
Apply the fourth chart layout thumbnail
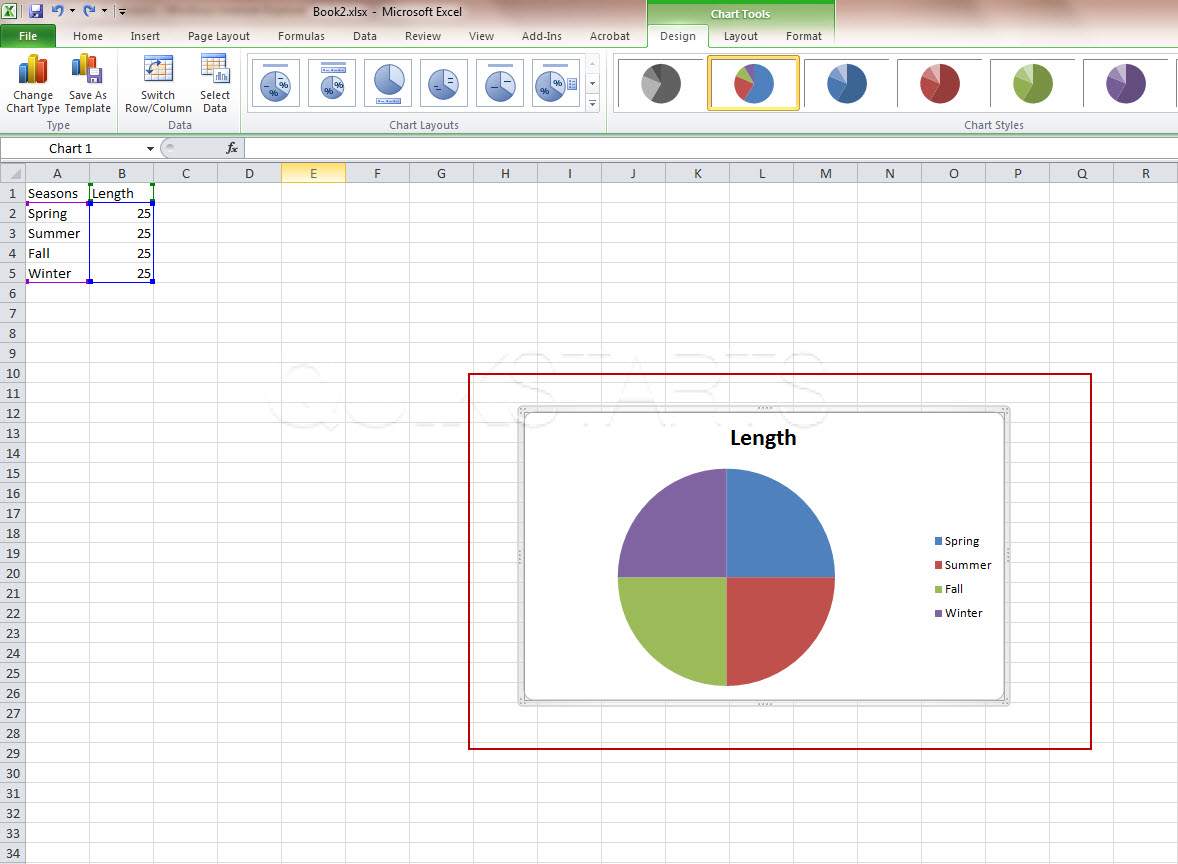pos(444,83)
